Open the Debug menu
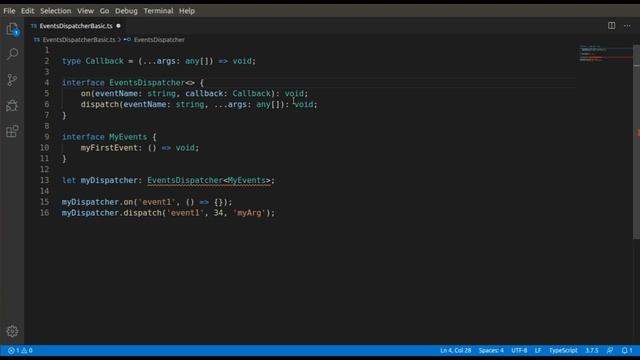 [x=126, y=11]
